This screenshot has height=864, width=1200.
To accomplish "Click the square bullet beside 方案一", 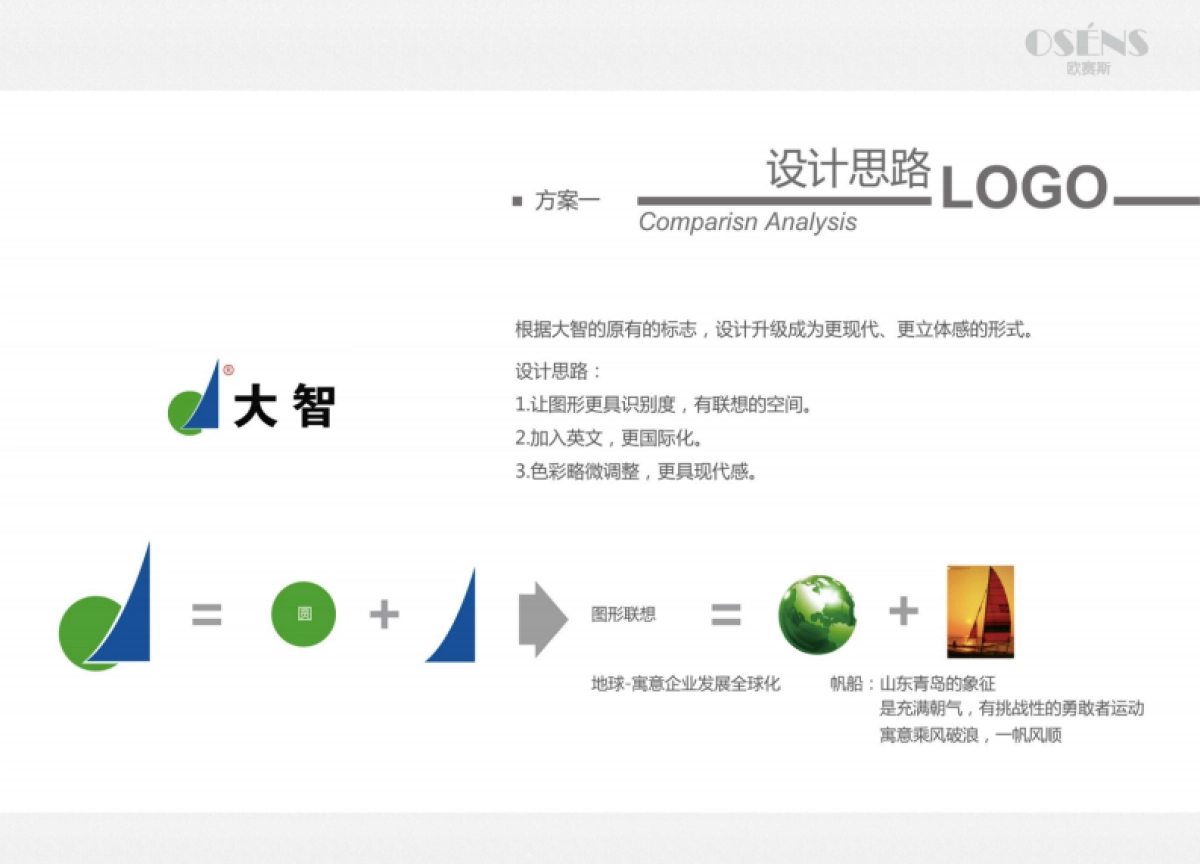I will click(x=519, y=198).
